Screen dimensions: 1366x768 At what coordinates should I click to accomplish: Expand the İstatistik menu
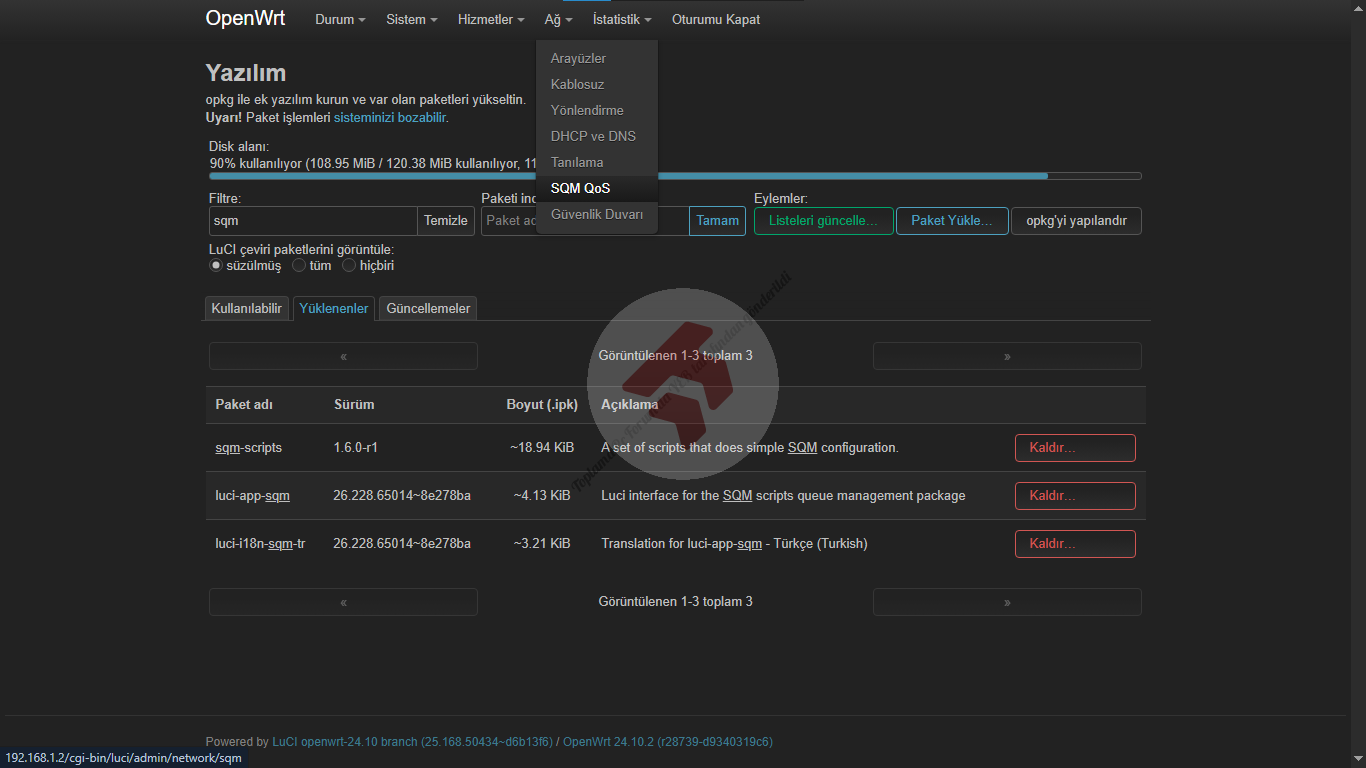coord(622,19)
